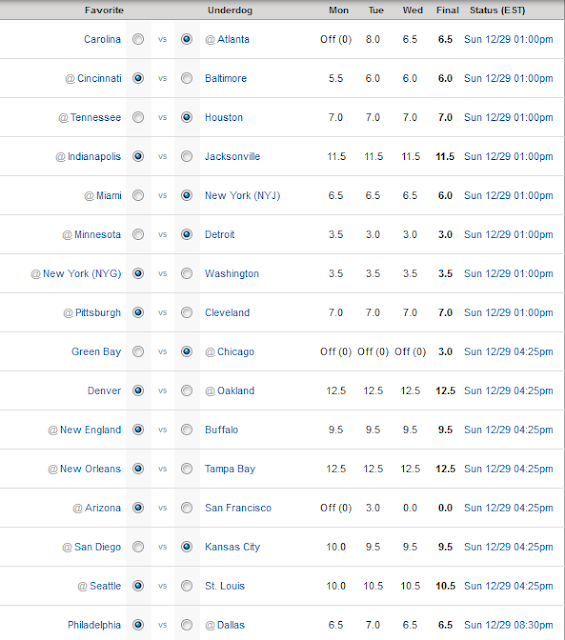565x640 pixels.
Task: Click the Philadelphia team link
Action: (94, 625)
